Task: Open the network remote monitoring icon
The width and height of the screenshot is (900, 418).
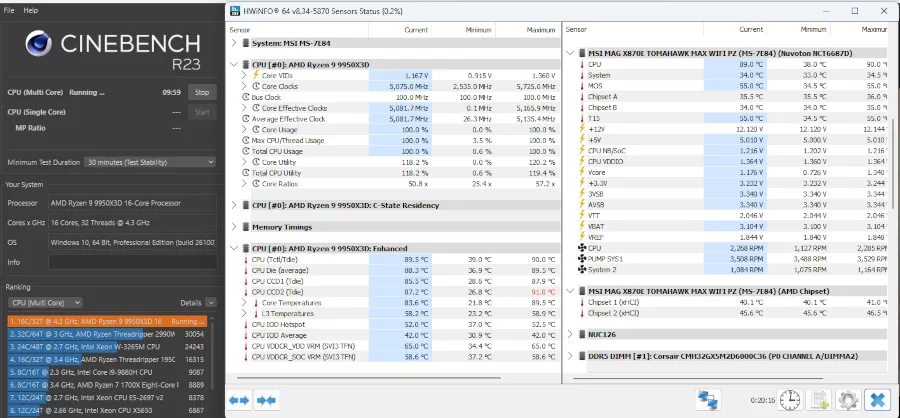Action: tap(708, 400)
